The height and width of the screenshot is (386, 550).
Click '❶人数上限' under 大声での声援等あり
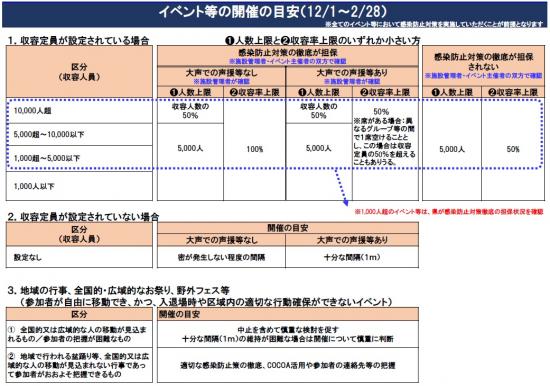(319, 92)
